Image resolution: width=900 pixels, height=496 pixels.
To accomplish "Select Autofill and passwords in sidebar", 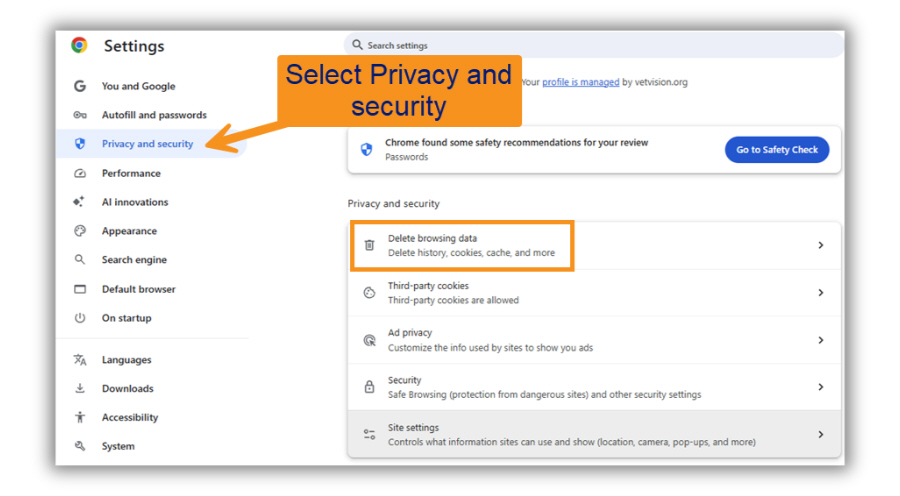I will coord(154,115).
